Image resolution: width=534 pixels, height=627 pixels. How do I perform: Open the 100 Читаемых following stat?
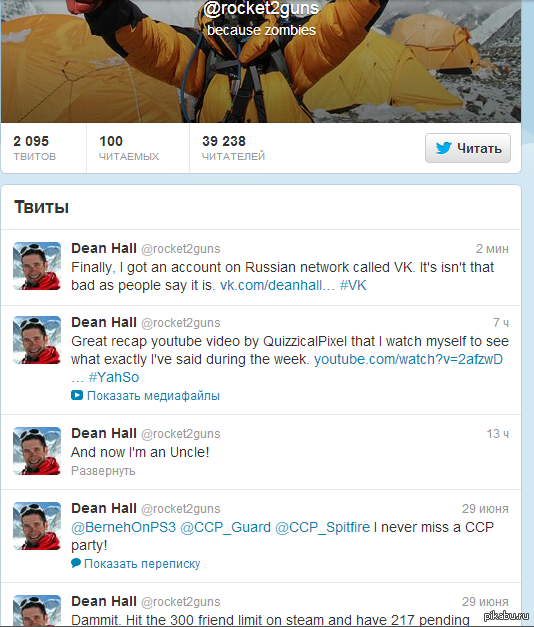129,148
